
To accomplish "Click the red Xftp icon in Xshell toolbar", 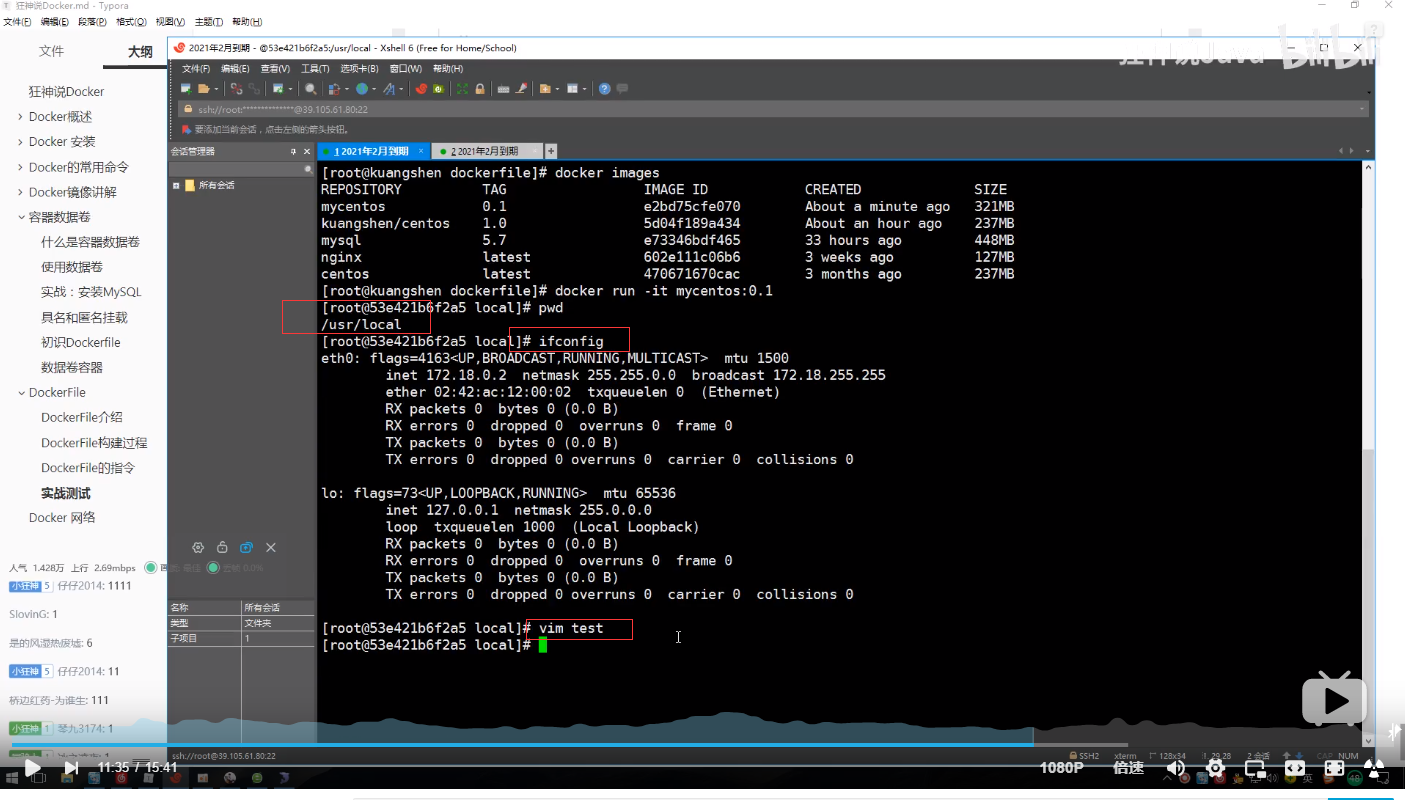I will 420,89.
